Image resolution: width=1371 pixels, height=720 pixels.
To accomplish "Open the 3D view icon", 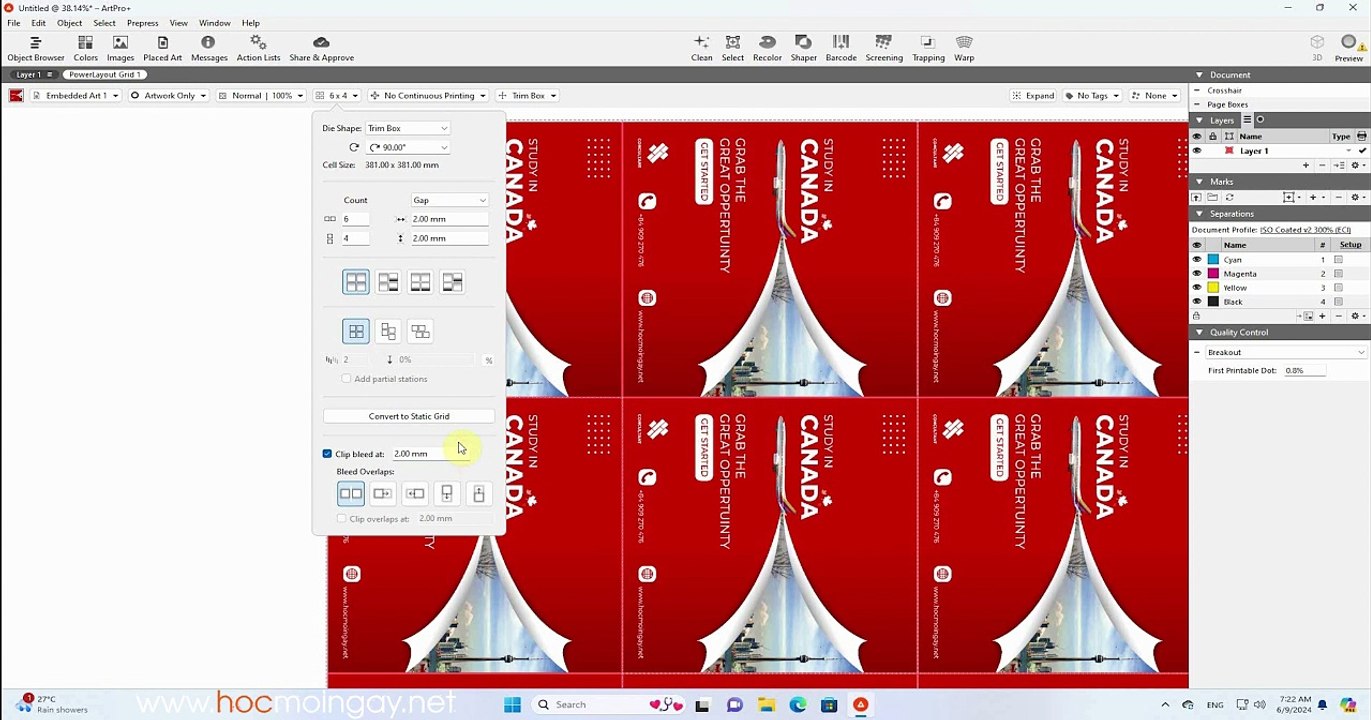I will (x=1317, y=48).
